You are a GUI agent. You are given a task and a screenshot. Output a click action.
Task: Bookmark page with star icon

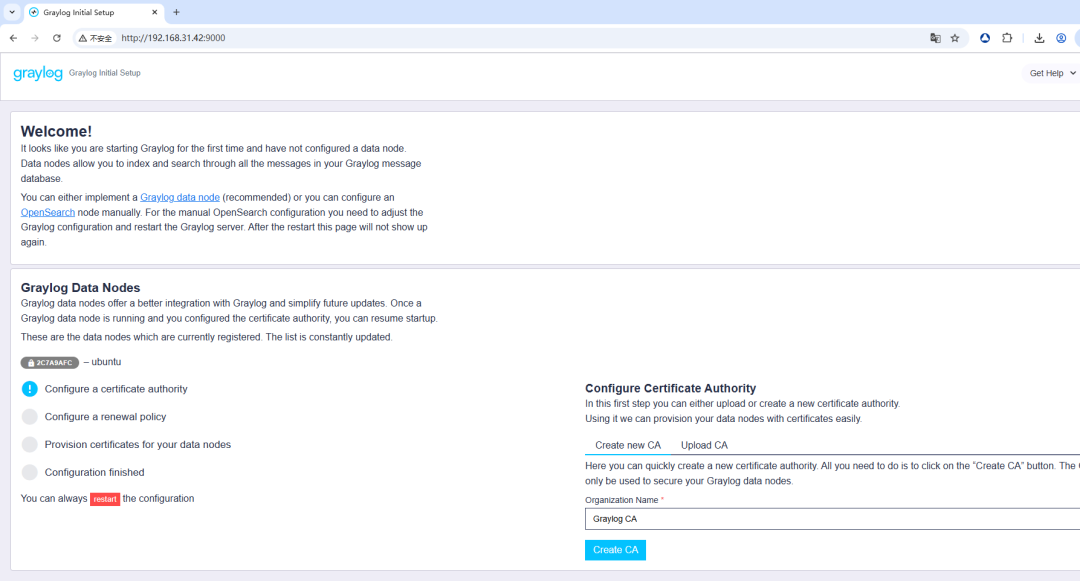(955, 38)
